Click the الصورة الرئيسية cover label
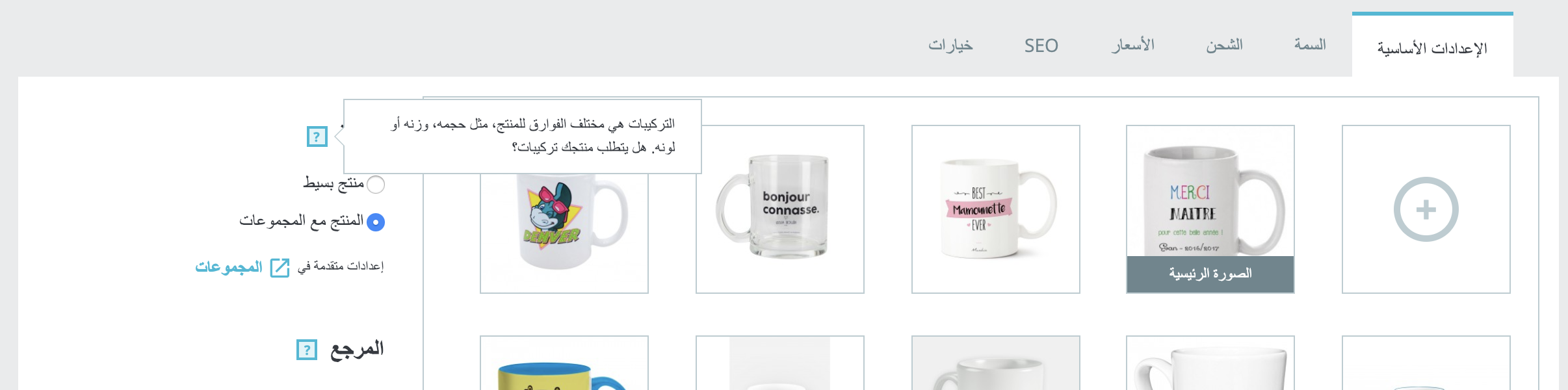 click(1210, 274)
